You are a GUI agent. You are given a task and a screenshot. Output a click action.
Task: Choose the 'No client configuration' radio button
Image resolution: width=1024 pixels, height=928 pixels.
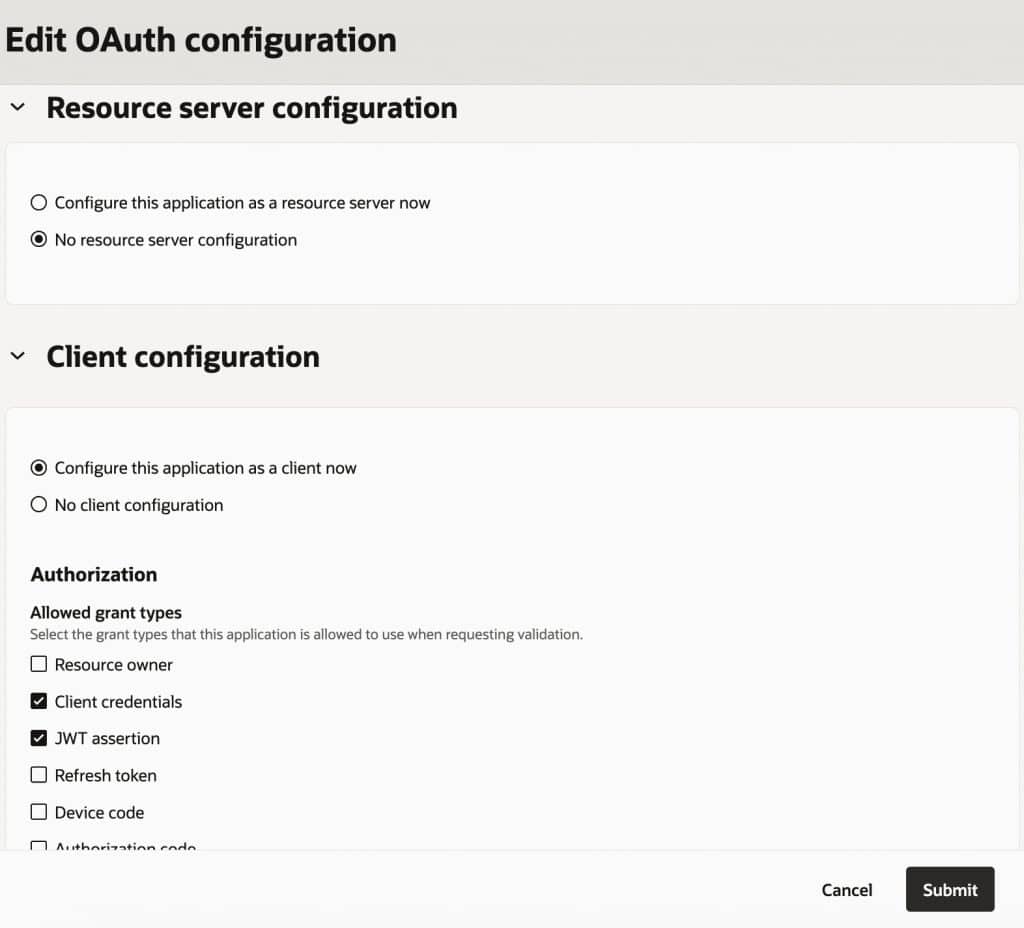point(39,505)
